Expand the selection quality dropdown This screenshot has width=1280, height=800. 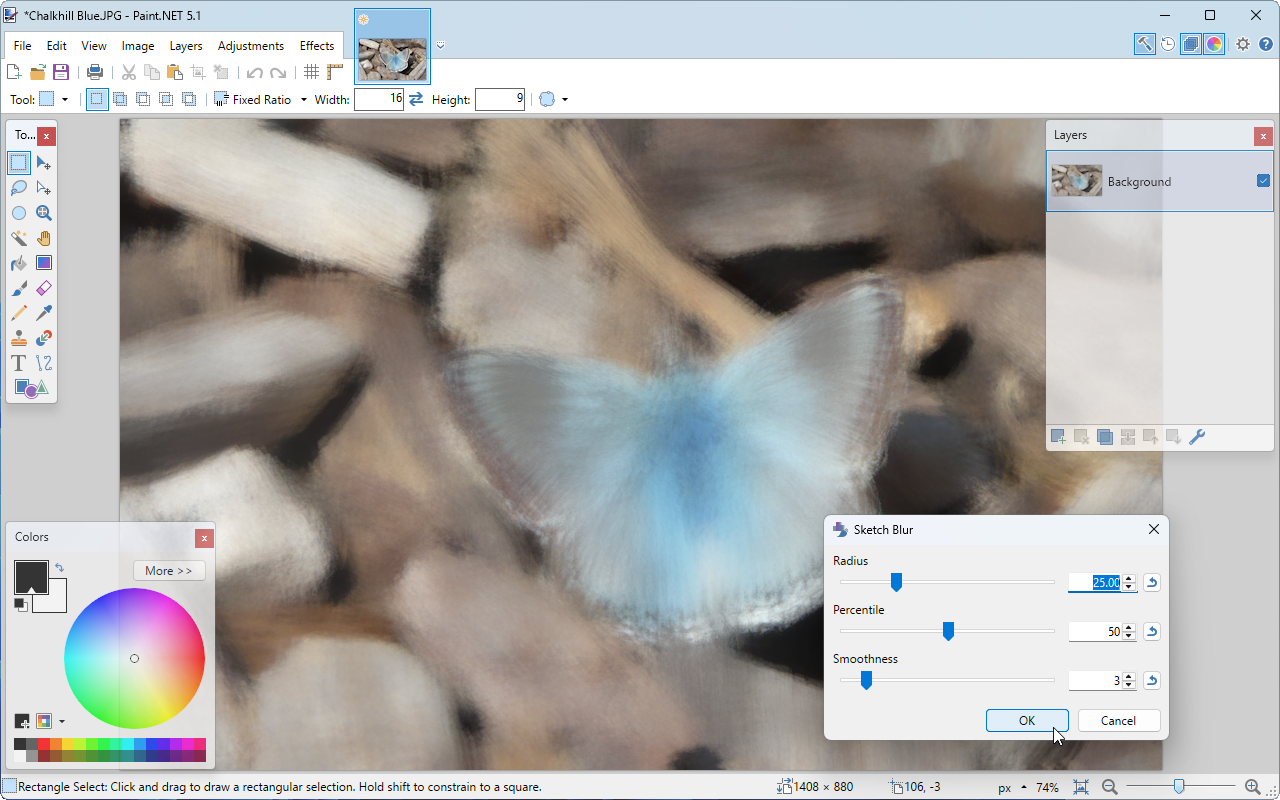click(565, 99)
